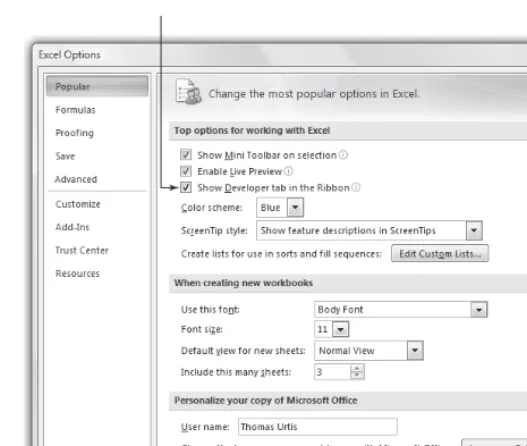Click 'Create lists for use in sorts' label
527x446 pixels.
pyautogui.click(x=281, y=254)
